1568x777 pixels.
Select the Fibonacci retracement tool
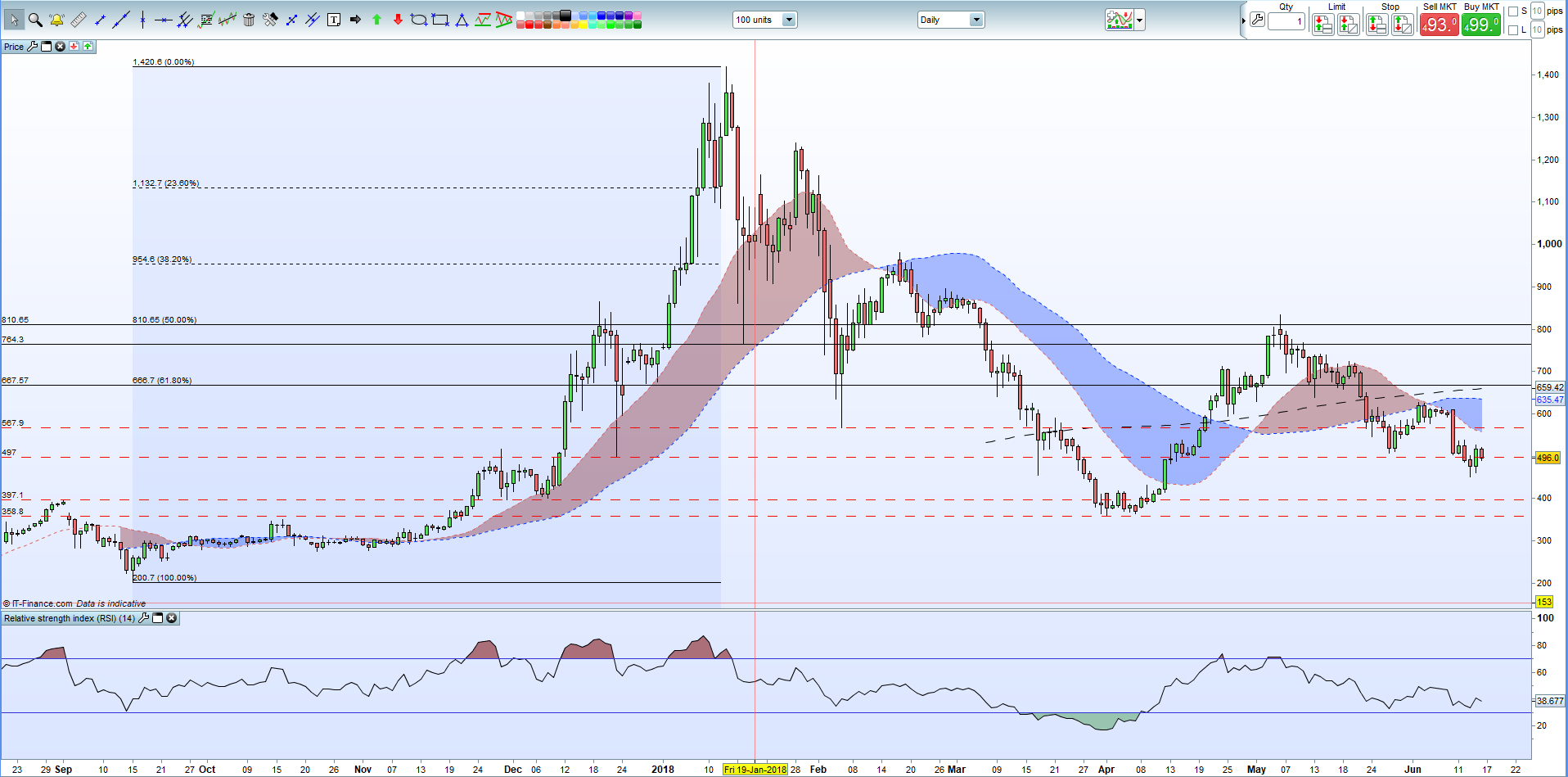(206, 20)
